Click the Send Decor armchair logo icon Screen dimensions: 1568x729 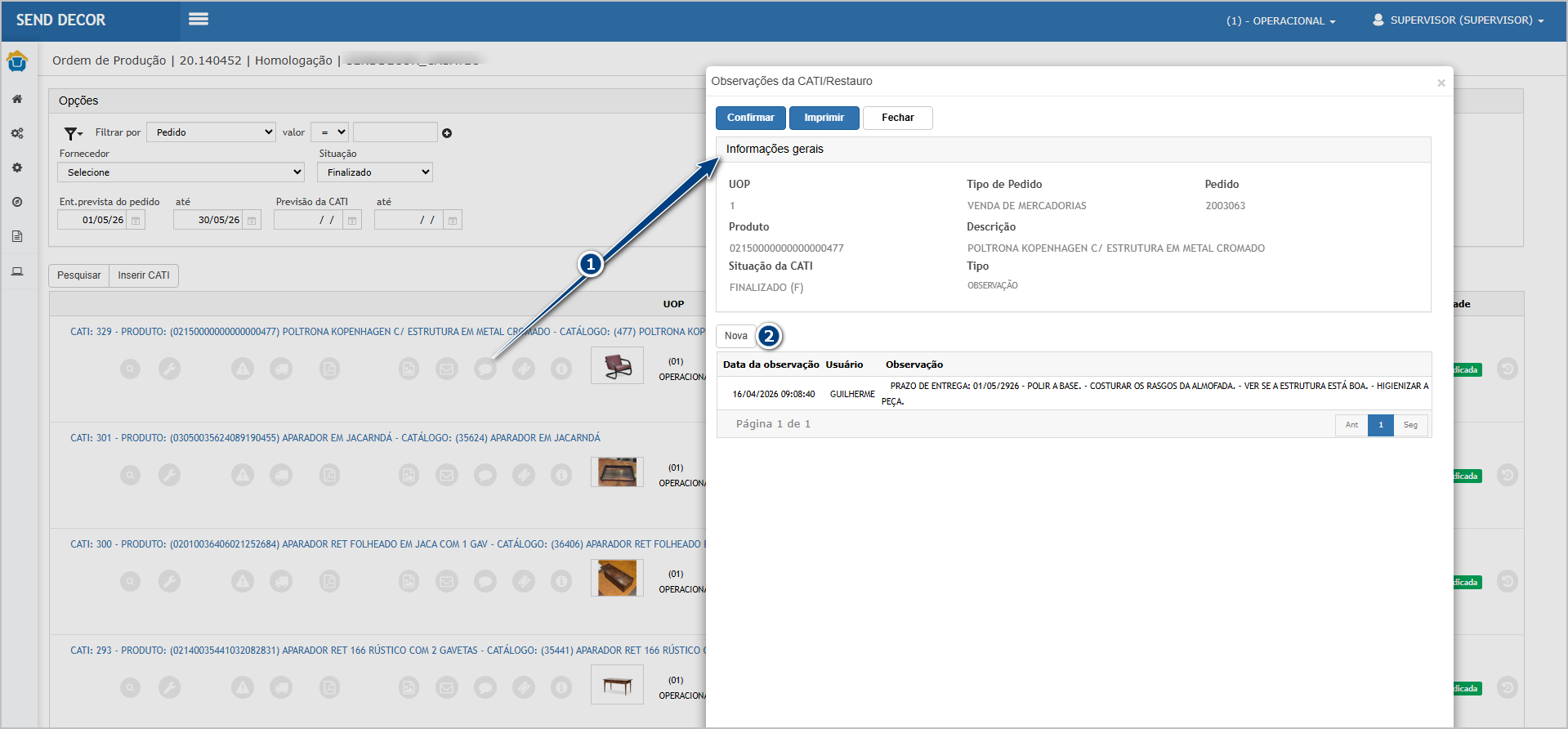(x=17, y=61)
